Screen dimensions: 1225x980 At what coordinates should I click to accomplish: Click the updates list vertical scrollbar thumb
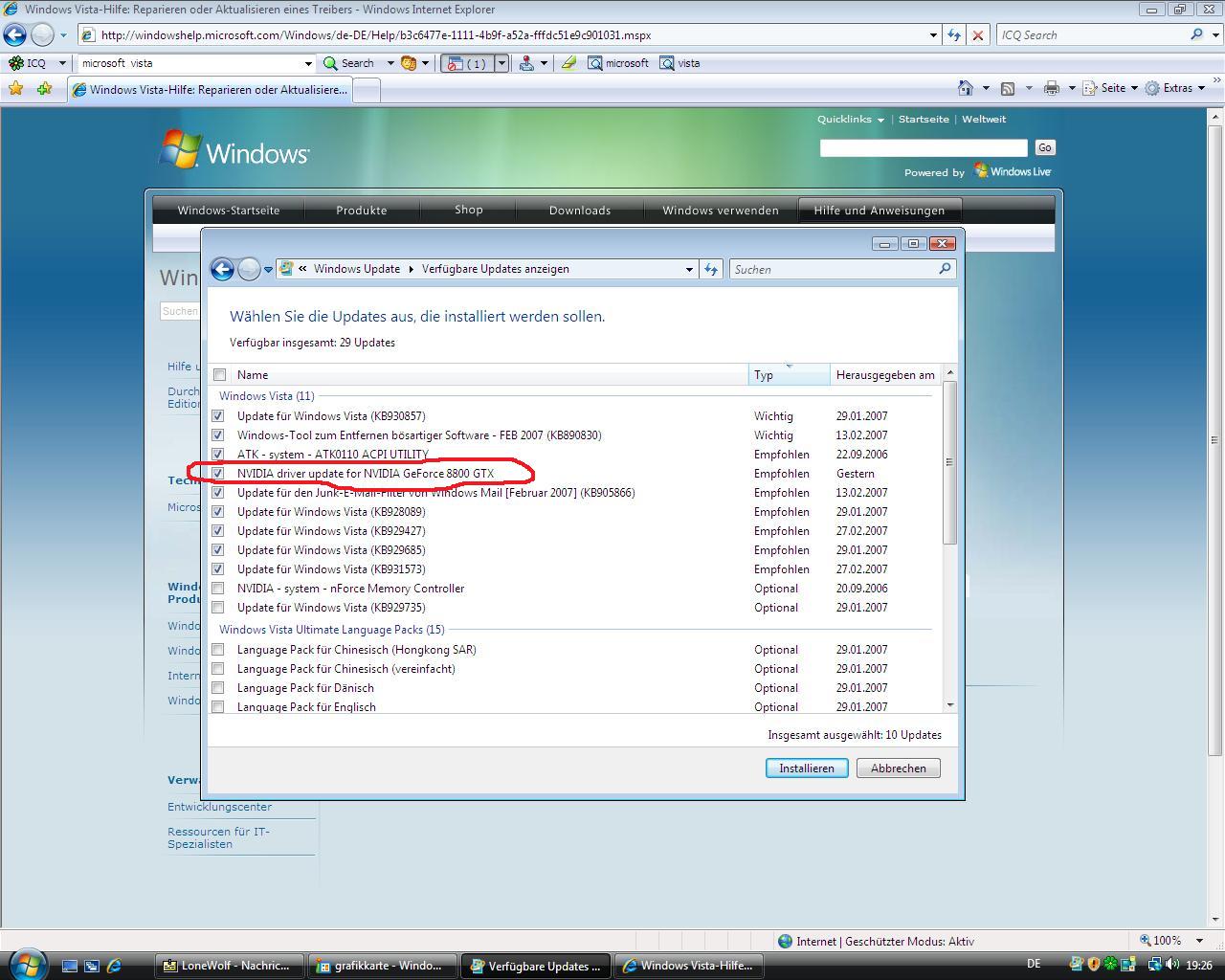coord(949,462)
